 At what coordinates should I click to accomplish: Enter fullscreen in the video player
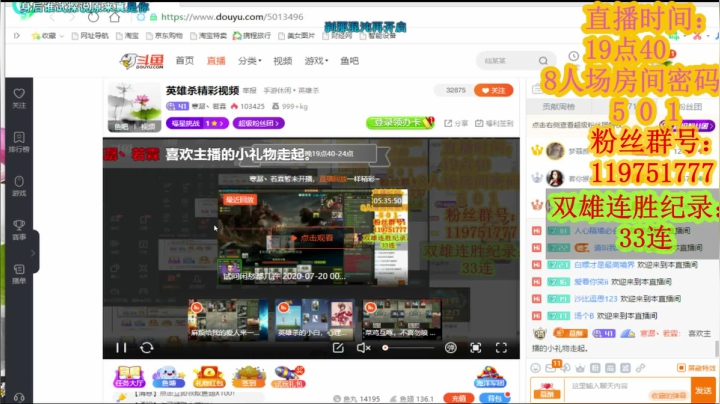(x=501, y=348)
